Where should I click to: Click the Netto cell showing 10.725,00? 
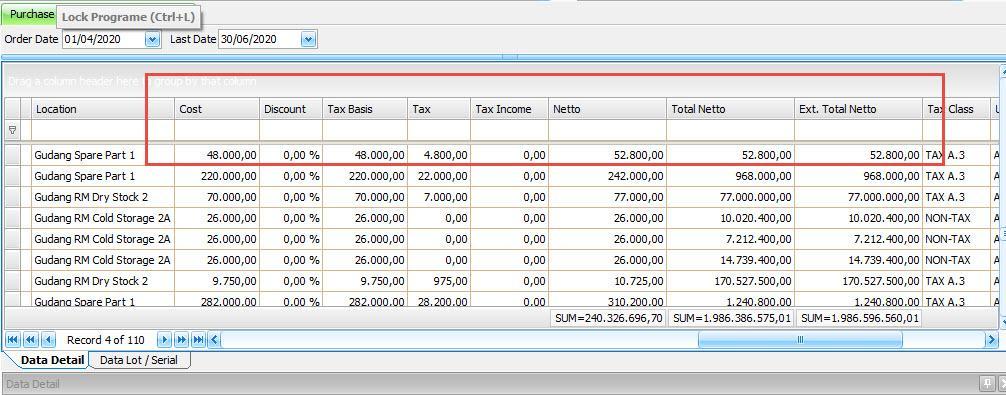[607, 281]
